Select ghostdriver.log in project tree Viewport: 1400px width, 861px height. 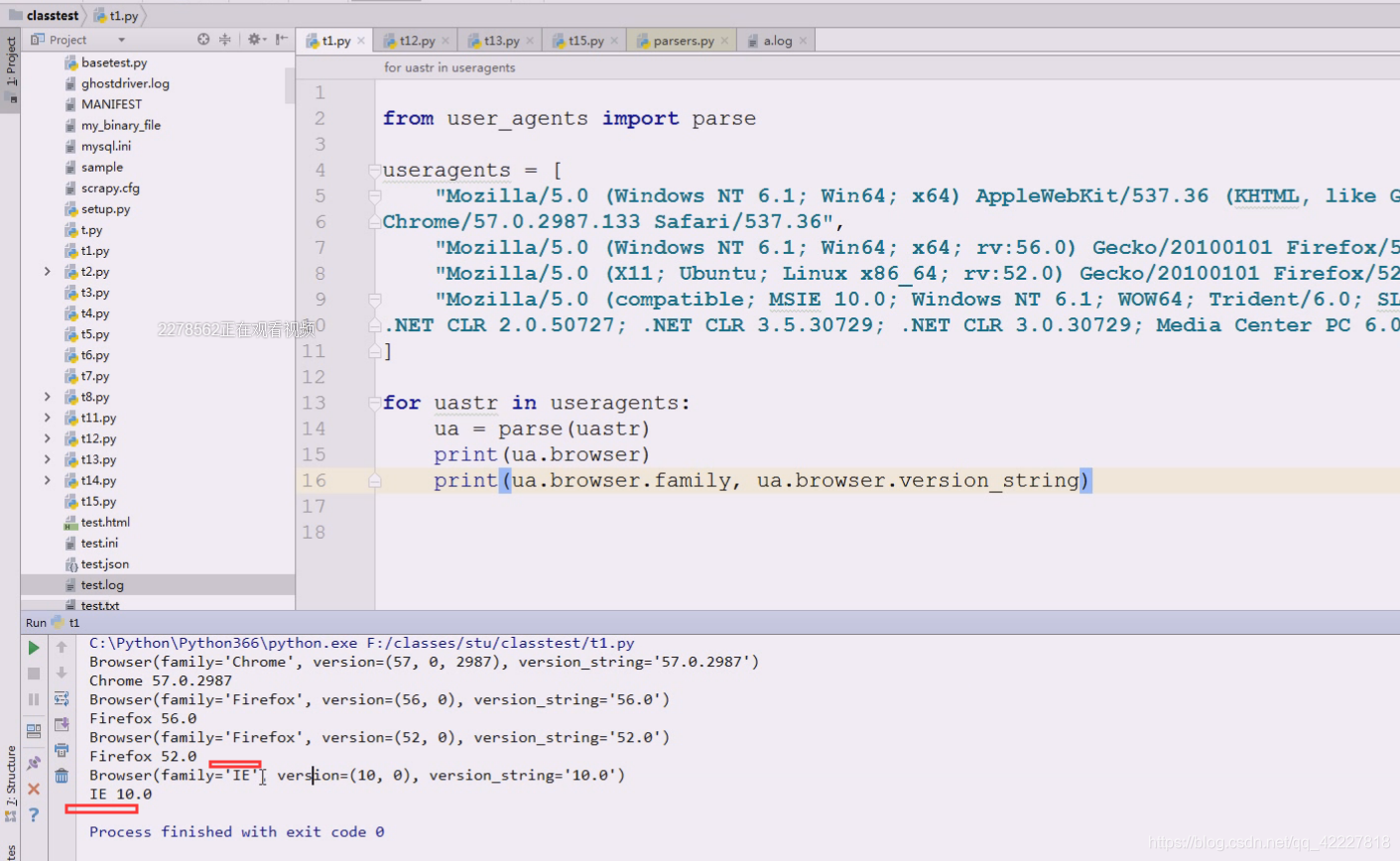tap(124, 83)
